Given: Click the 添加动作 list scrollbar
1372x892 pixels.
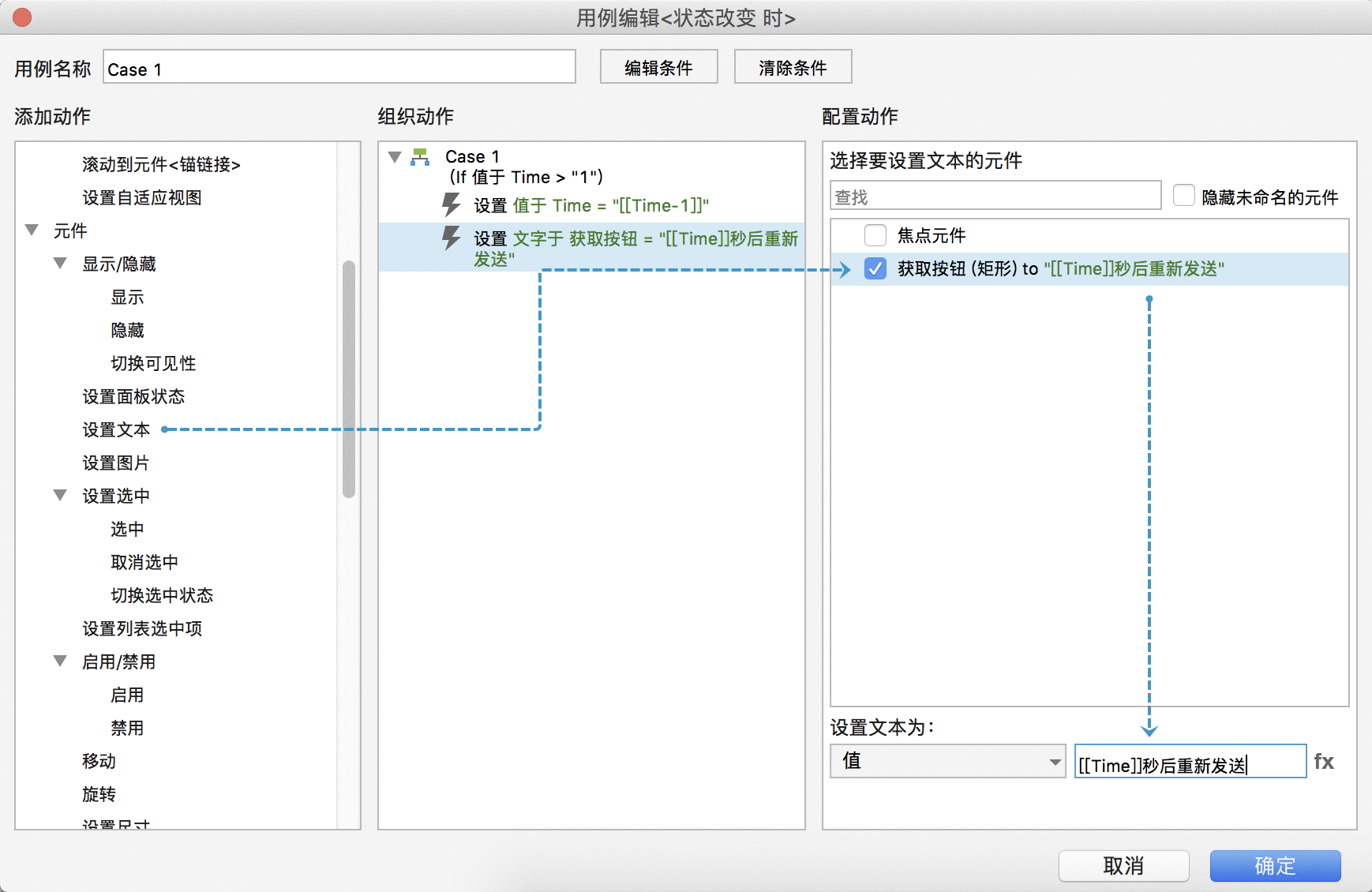Looking at the screenshot, I should point(349,379).
